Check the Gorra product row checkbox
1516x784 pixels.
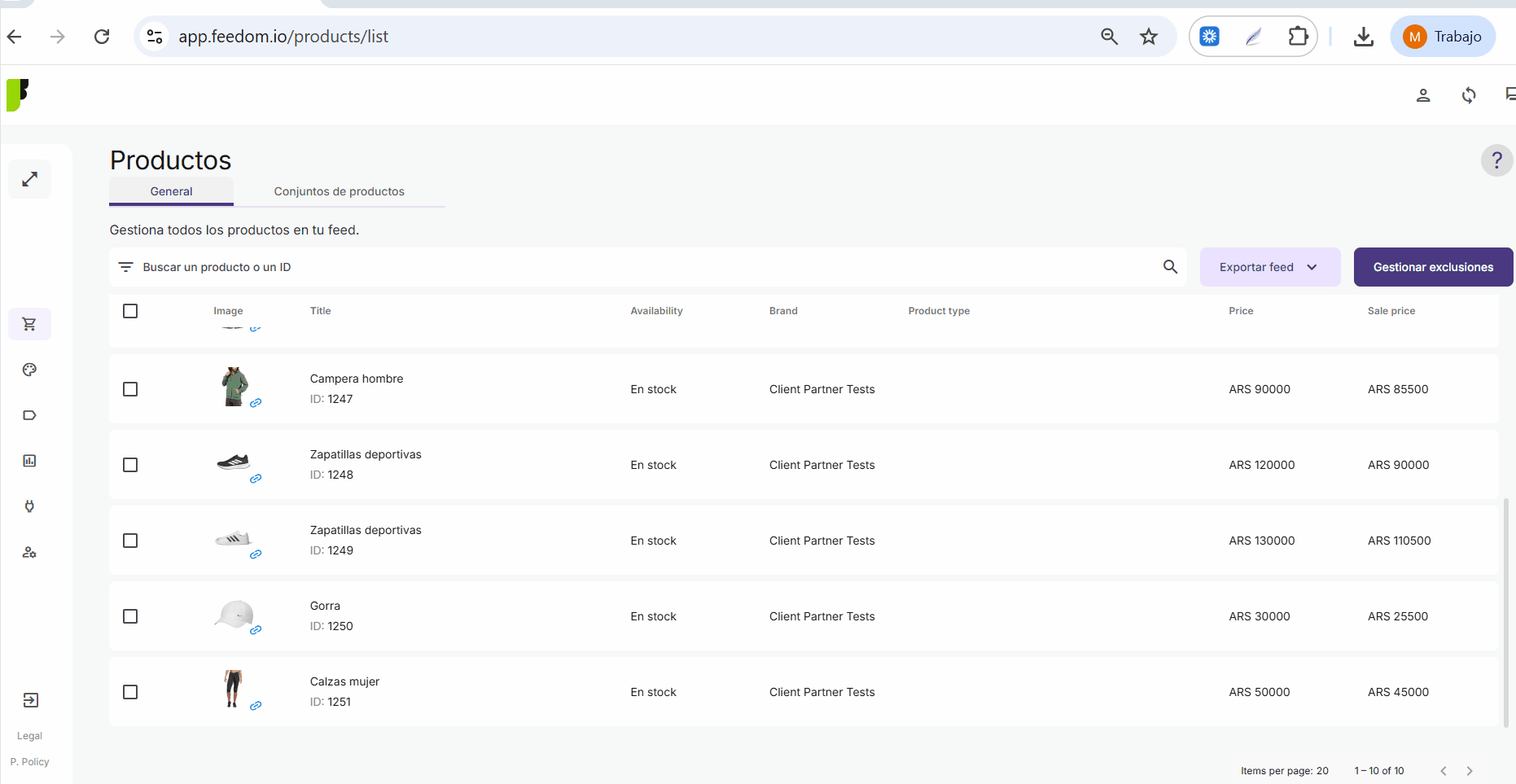pyautogui.click(x=130, y=616)
